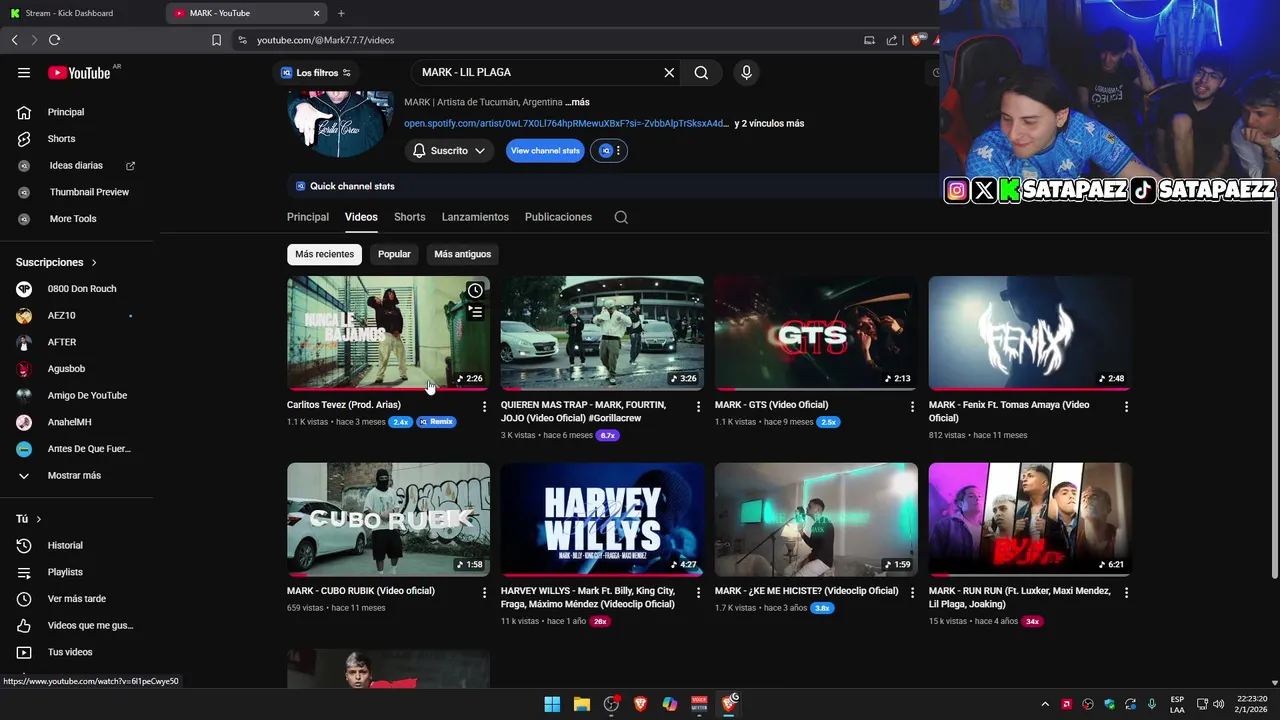Viewport: 1280px width, 720px height.
Task: Open options for HARVEY WILLYS video
Action: point(698,592)
